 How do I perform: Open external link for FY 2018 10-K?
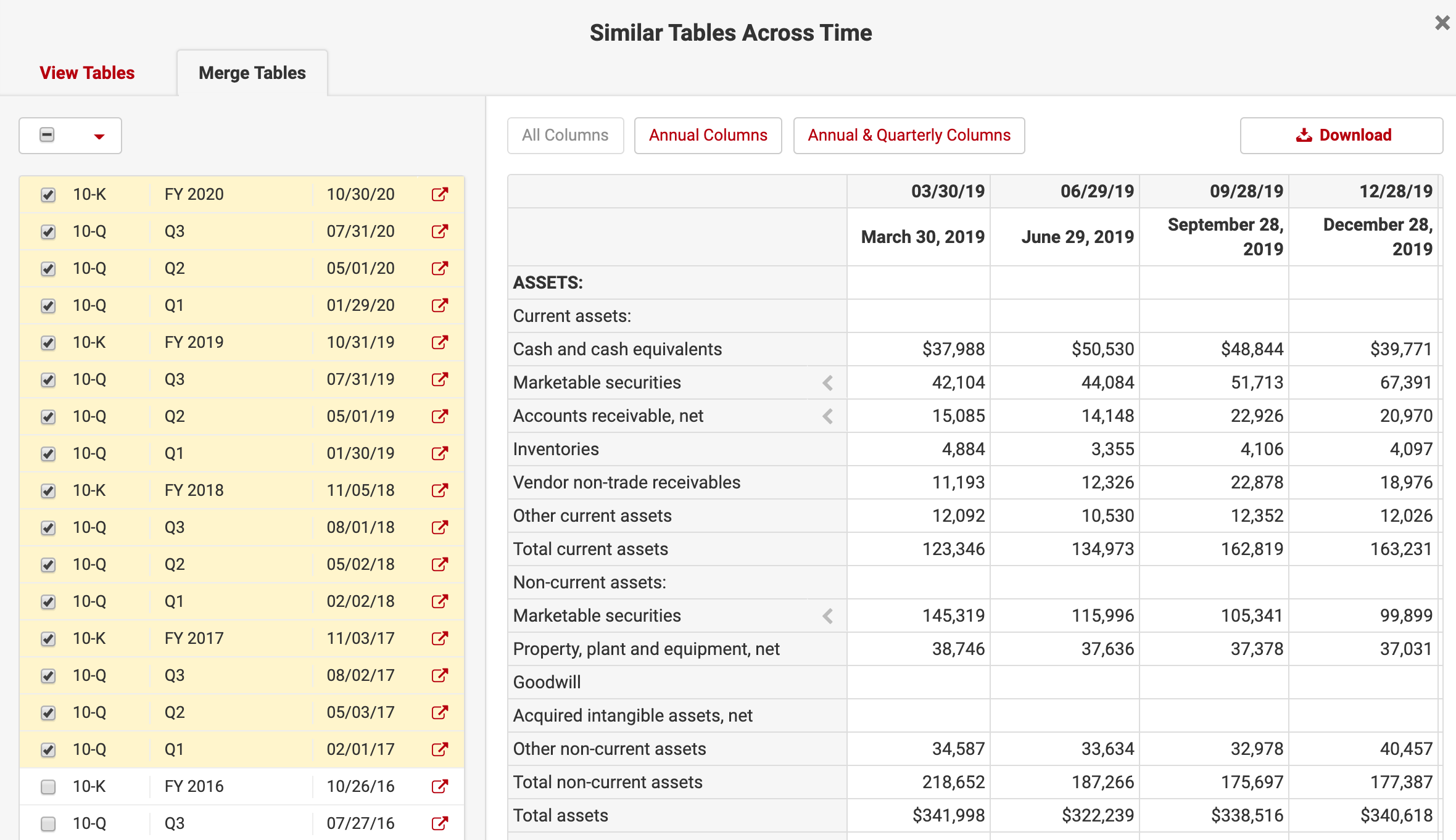[439, 490]
